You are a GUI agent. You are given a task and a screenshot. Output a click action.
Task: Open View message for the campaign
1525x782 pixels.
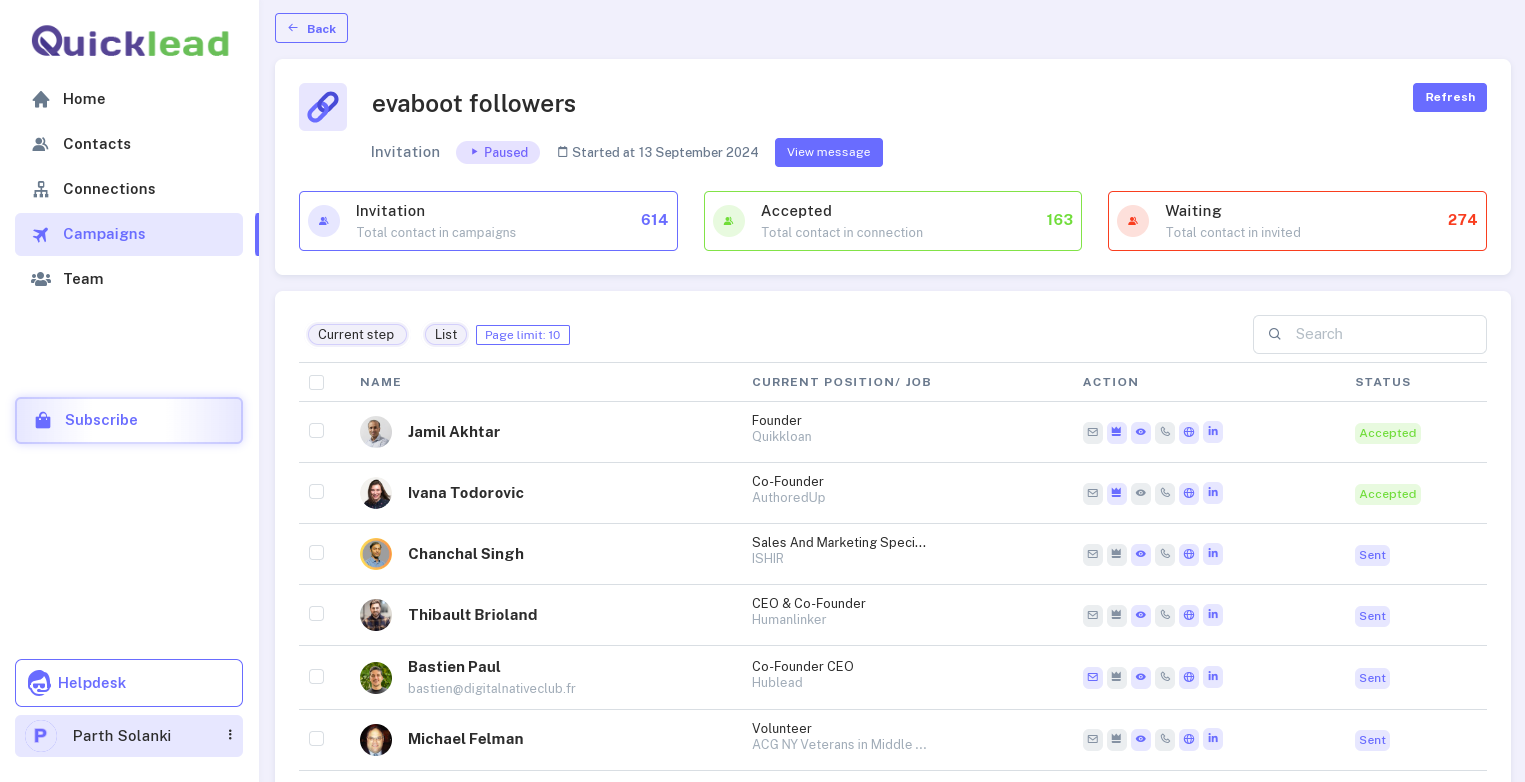pos(828,152)
